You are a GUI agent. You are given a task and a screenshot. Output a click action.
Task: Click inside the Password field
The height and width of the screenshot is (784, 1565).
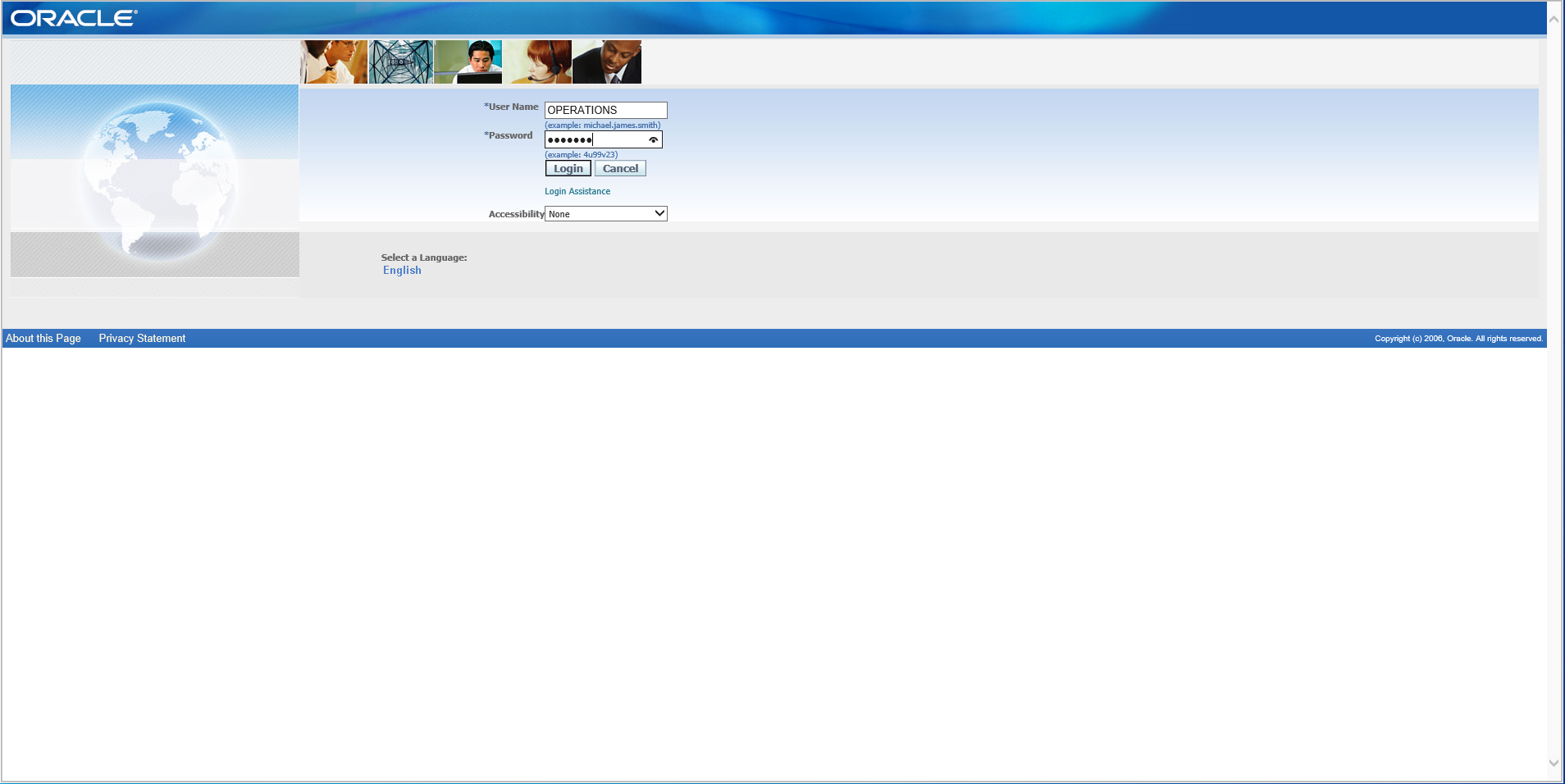[x=595, y=140]
